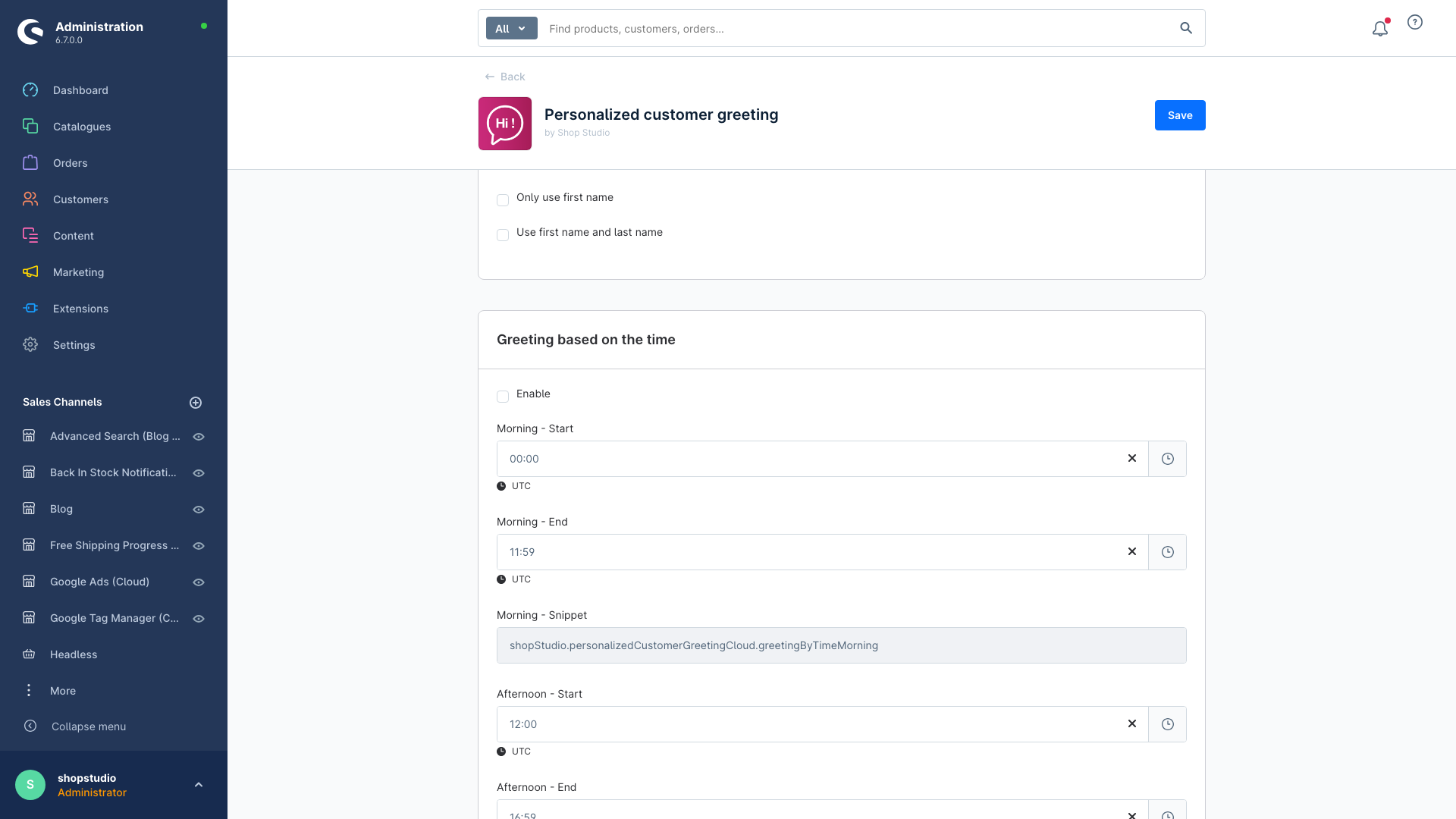Toggle eye icon for Back In Stock Notification

click(x=199, y=473)
